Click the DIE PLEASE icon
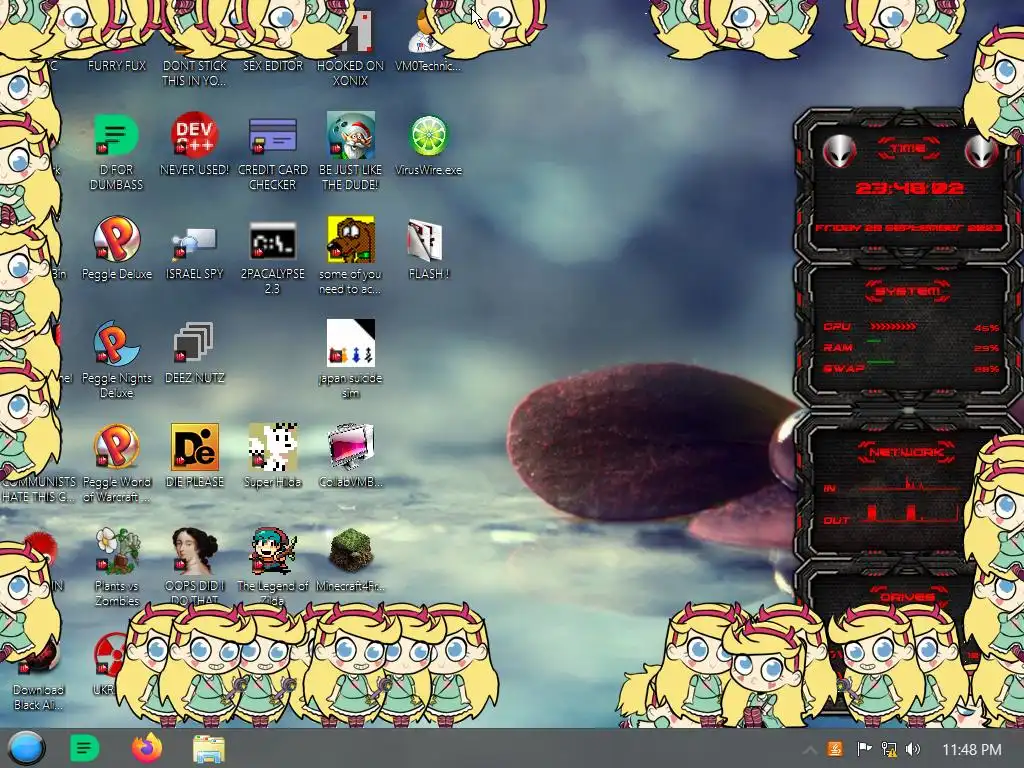Viewport: 1024px width, 768px height. (x=194, y=447)
